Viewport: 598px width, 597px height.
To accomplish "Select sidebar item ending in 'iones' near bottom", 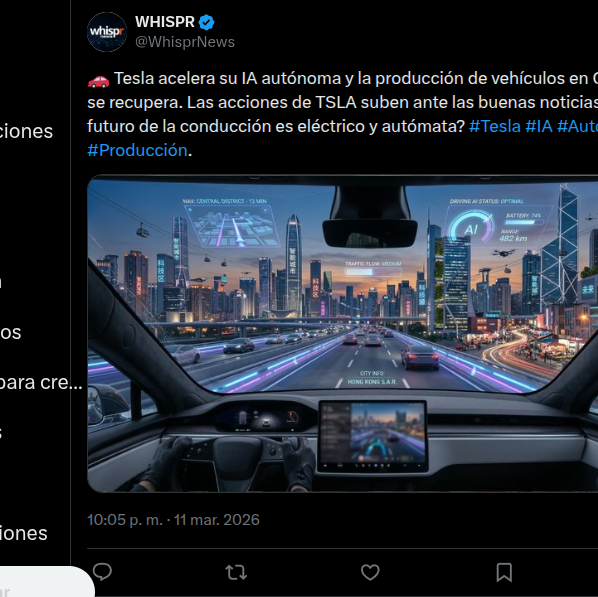I will click(x=24, y=533).
